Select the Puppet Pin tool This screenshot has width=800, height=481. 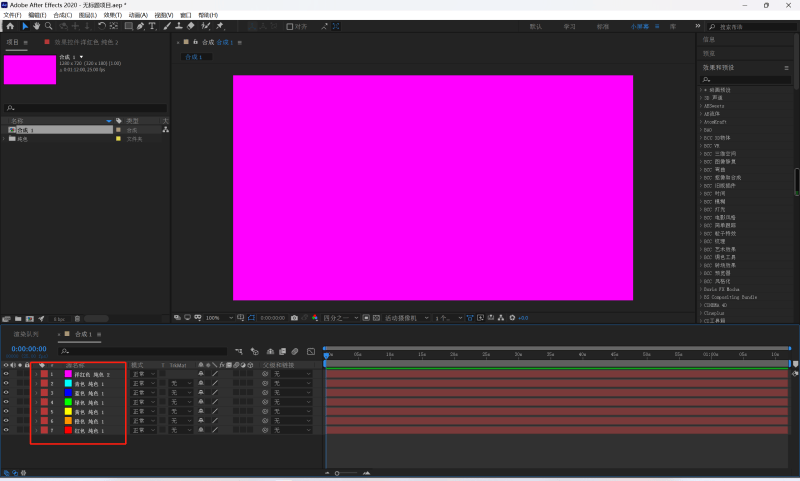(x=219, y=26)
